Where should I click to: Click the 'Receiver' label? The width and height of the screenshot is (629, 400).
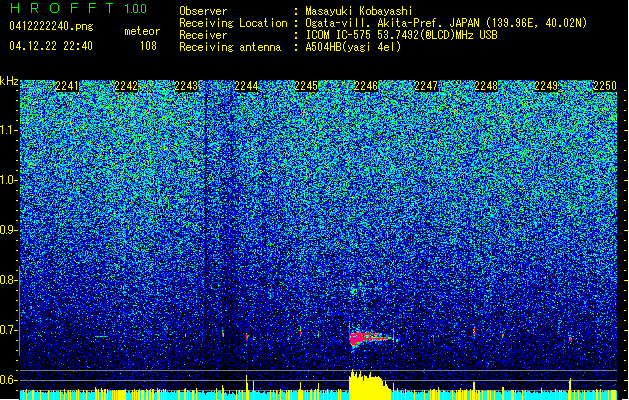point(203,35)
